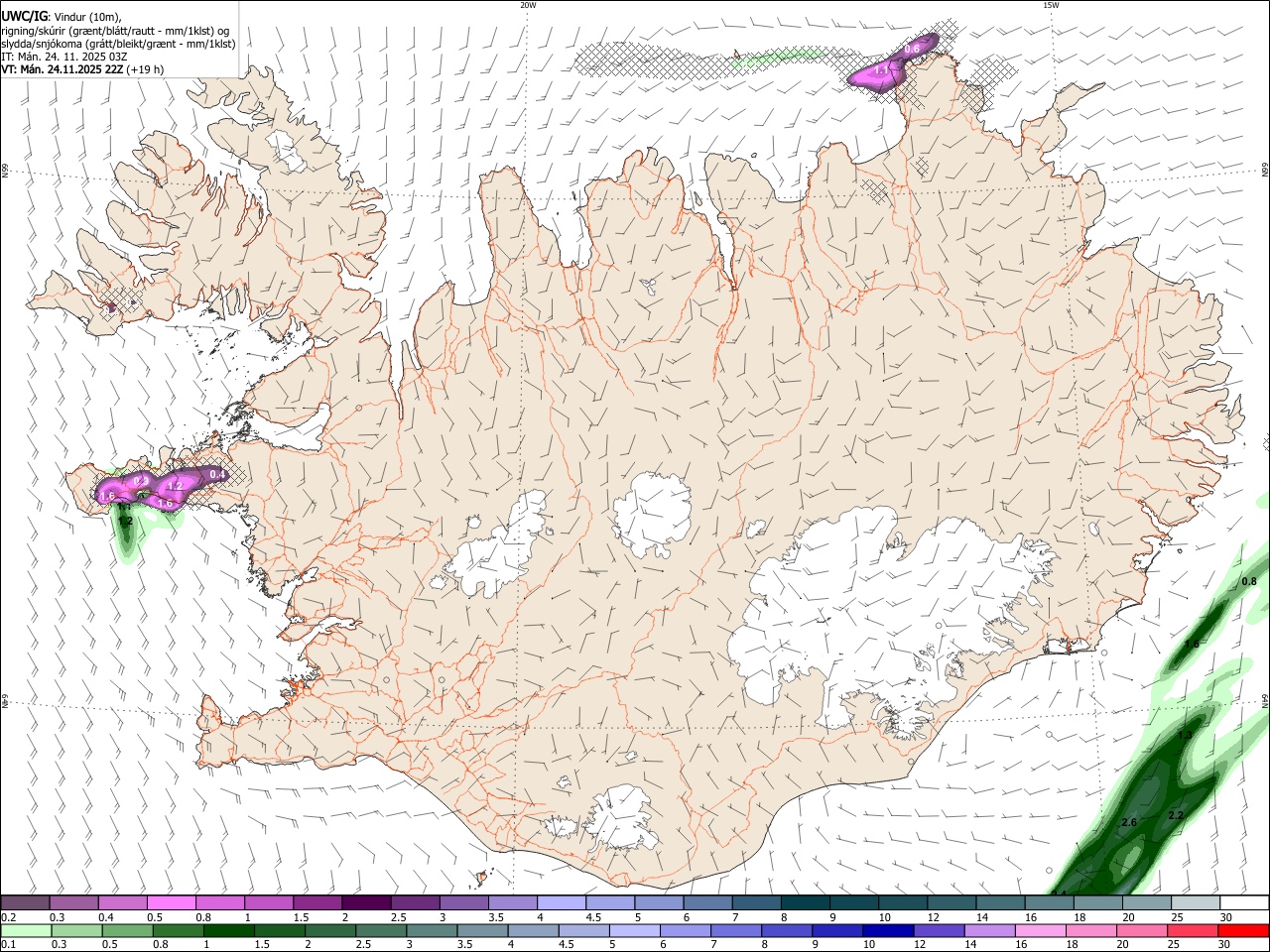This screenshot has width=1270, height=952.
Task: Pick the snow legend swatch labeled 0.2
Action: pyautogui.click(x=26, y=902)
